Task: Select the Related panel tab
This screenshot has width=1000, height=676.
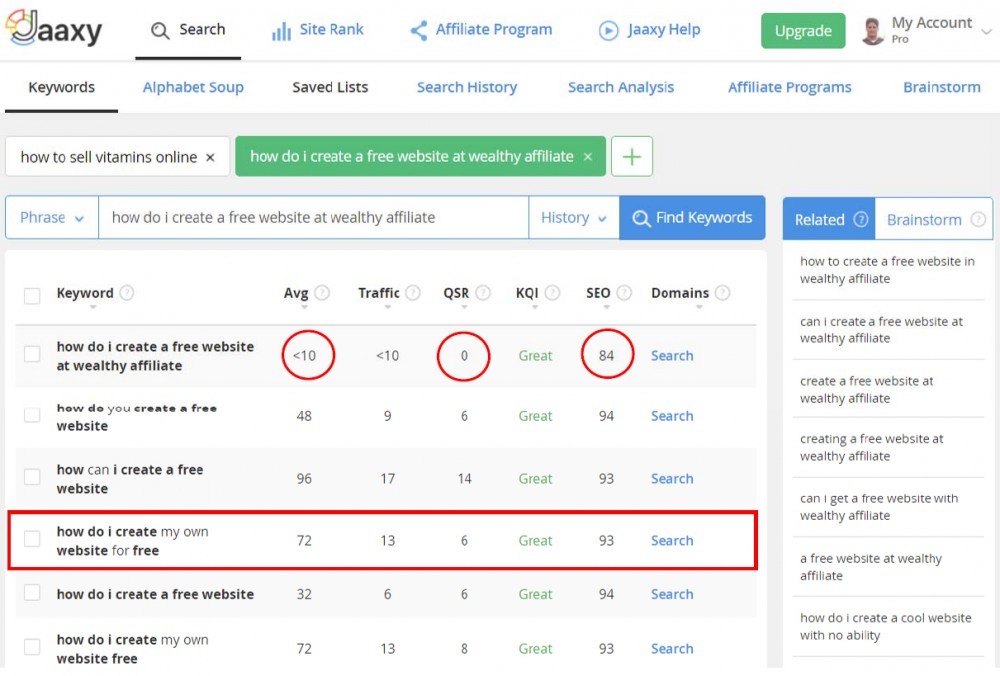Action: coord(829,219)
